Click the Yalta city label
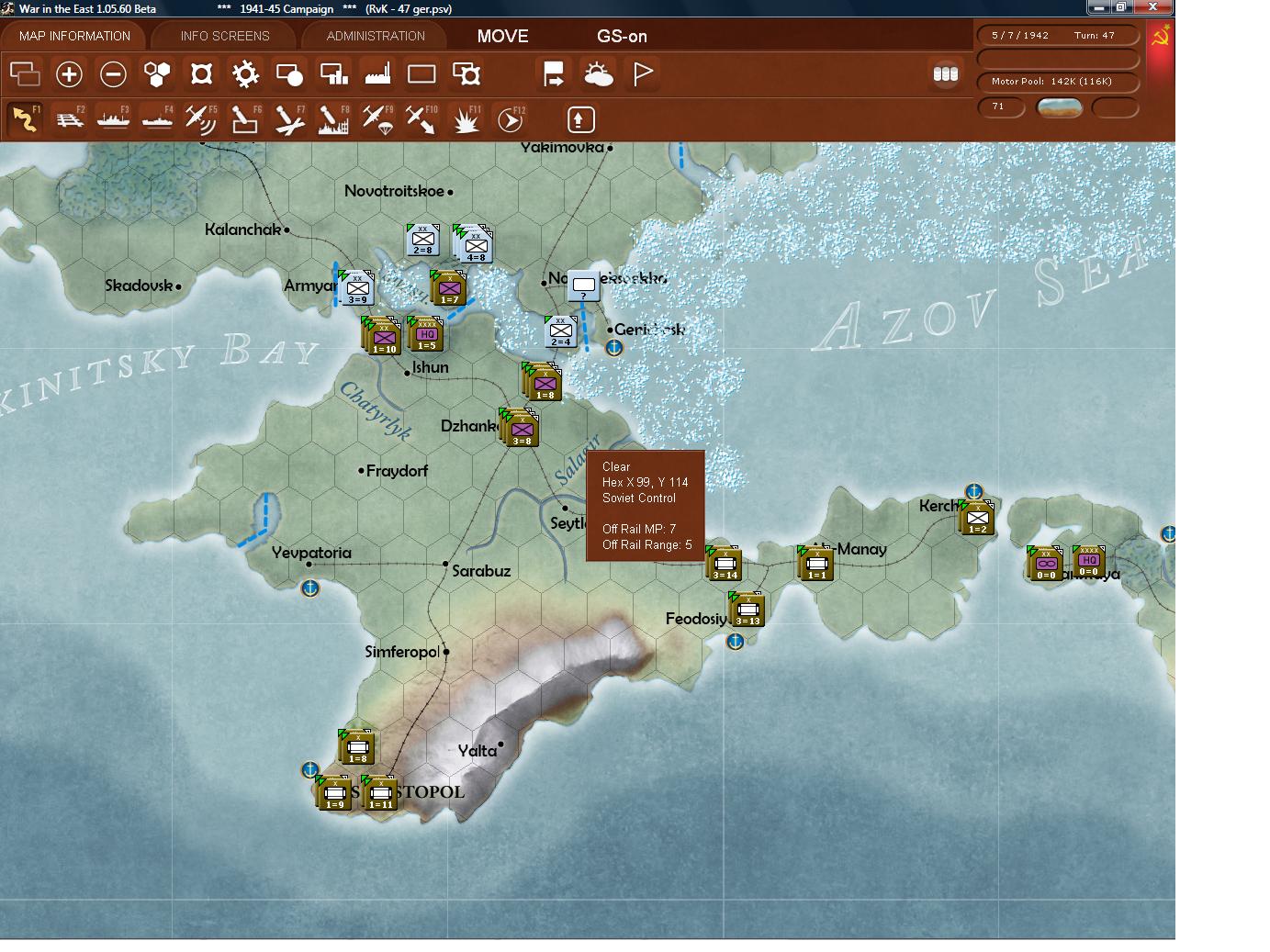1270x952 pixels. click(x=478, y=751)
